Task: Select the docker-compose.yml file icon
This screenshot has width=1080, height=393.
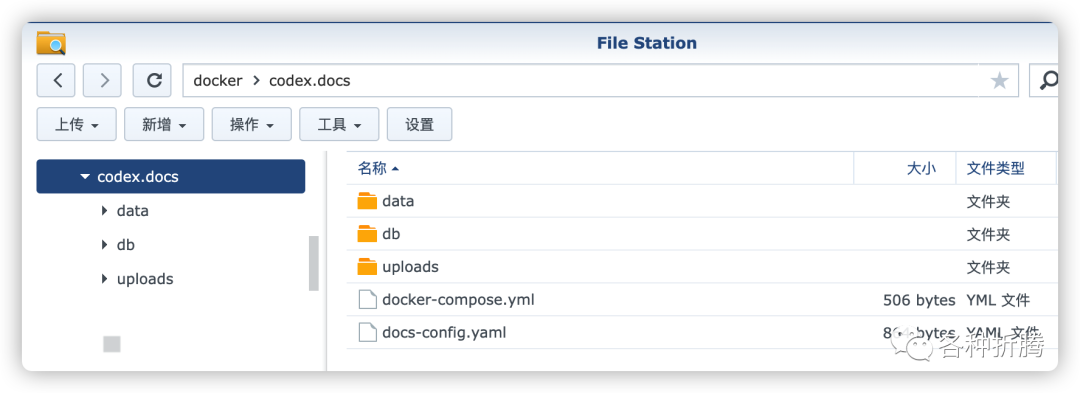Action: (x=368, y=300)
